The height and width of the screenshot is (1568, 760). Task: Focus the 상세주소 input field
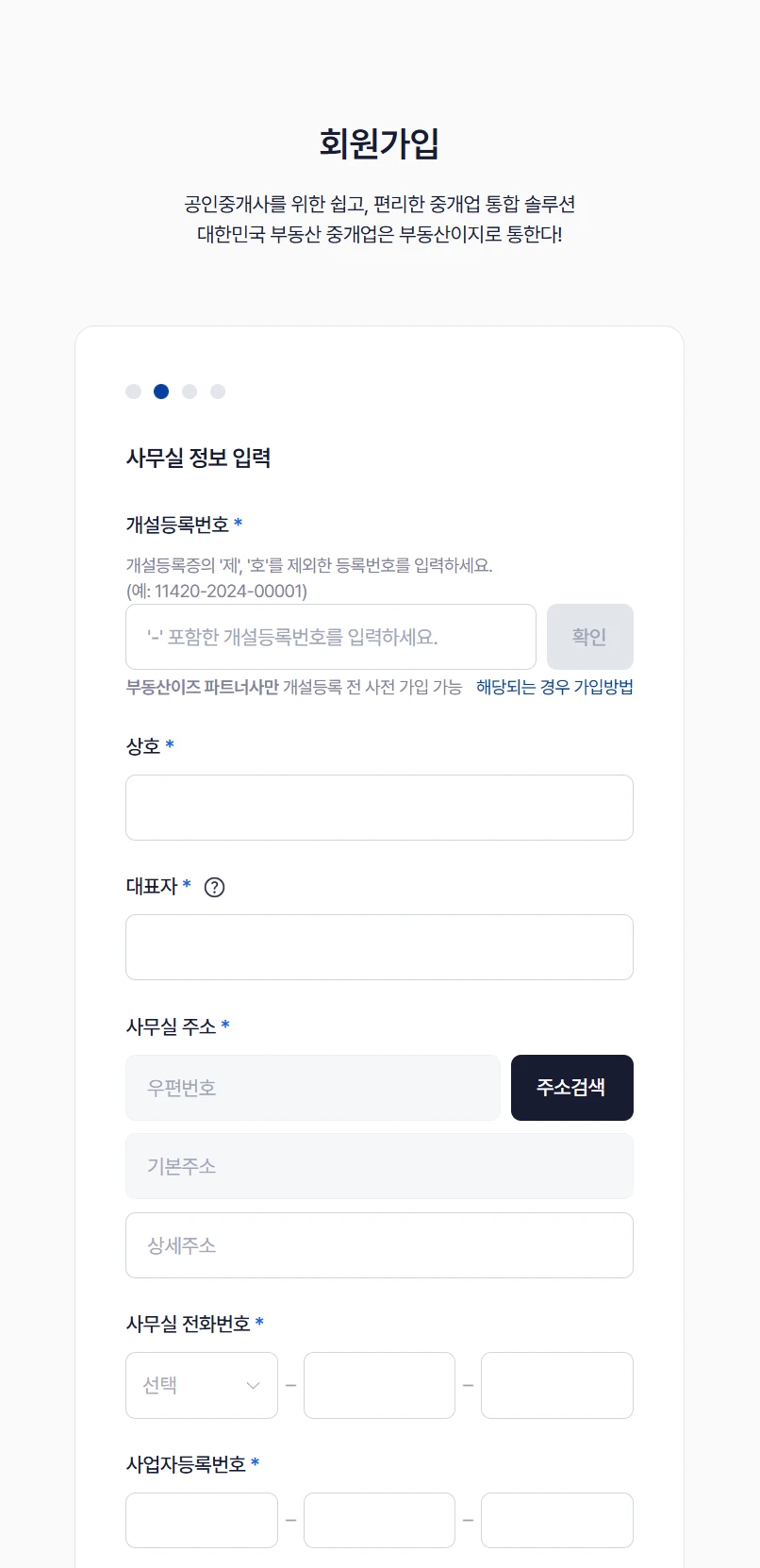[x=379, y=1245]
